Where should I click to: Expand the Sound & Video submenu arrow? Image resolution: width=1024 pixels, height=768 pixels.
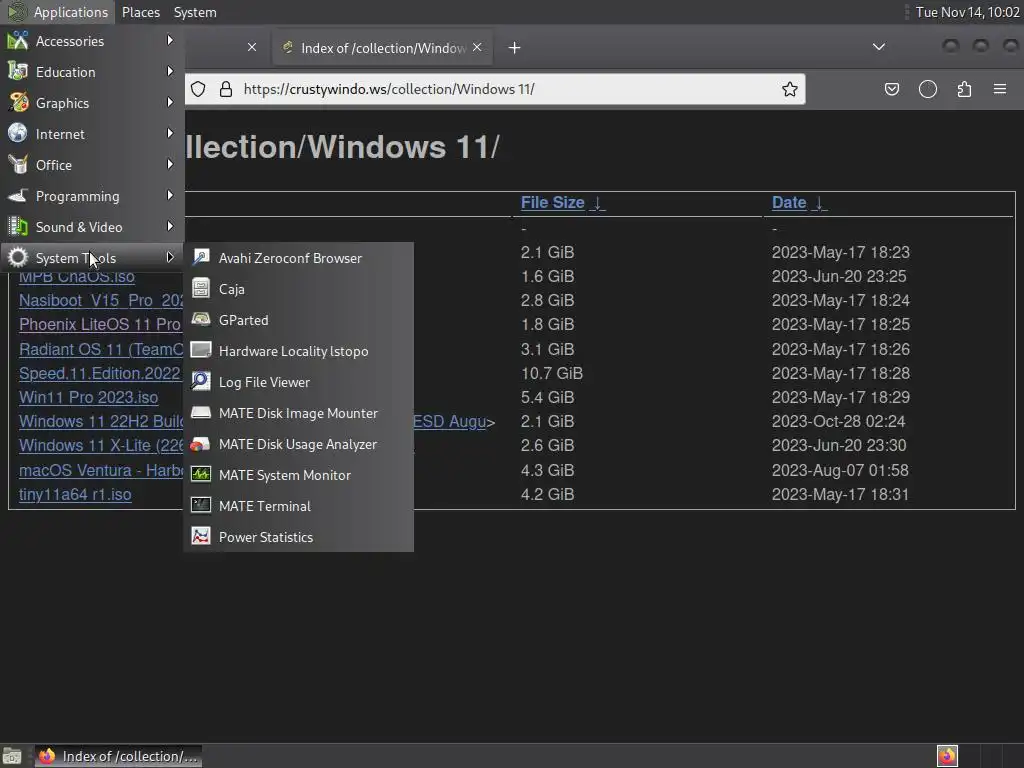[x=170, y=227]
